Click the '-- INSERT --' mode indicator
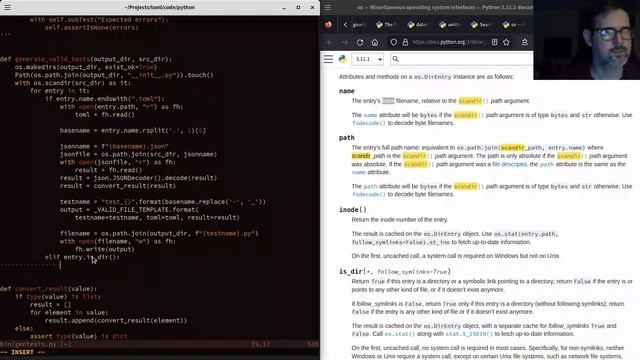640x360 pixels. (22, 352)
